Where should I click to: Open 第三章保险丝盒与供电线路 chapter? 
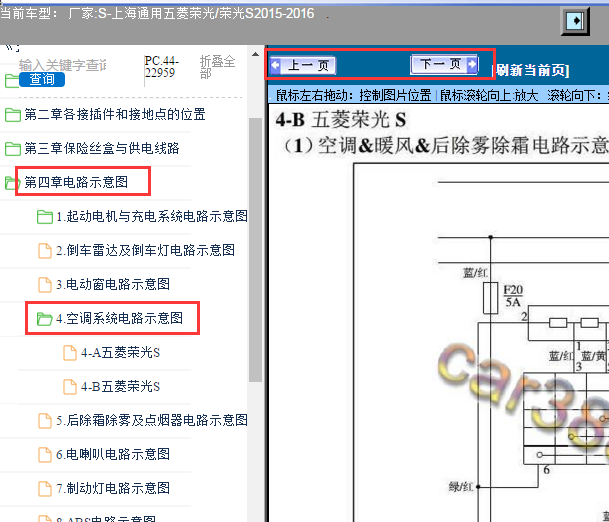[x=102, y=148]
